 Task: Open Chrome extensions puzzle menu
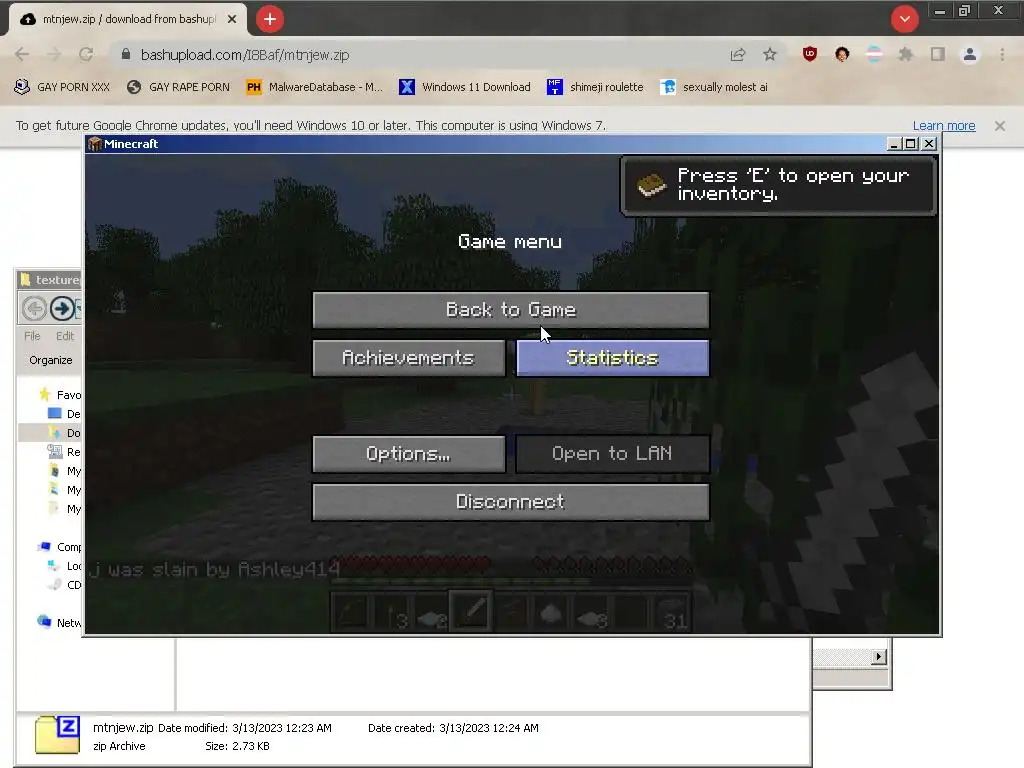point(906,54)
